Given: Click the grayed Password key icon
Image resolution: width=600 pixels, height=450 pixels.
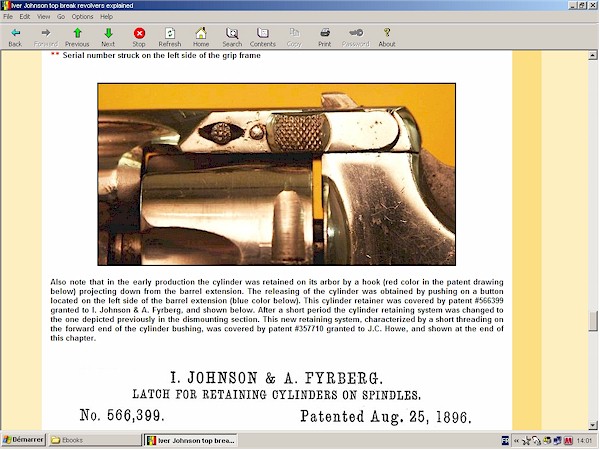Looking at the screenshot, I should pyautogui.click(x=356, y=37).
